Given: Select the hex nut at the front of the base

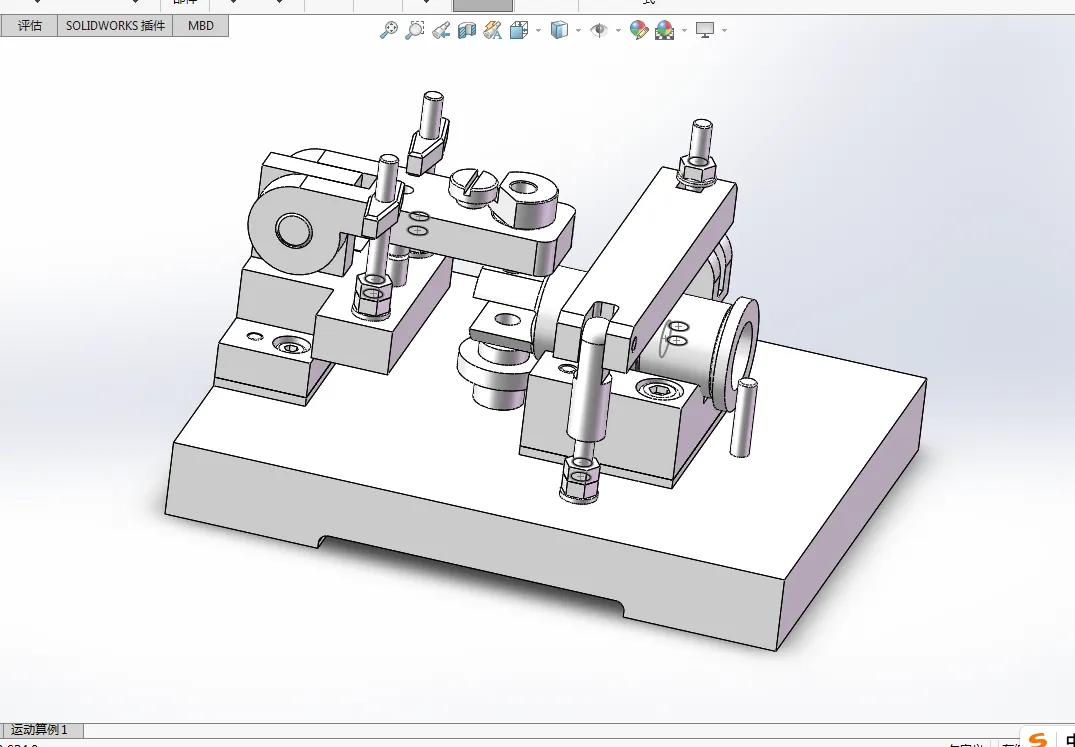Looking at the screenshot, I should click(x=579, y=480).
